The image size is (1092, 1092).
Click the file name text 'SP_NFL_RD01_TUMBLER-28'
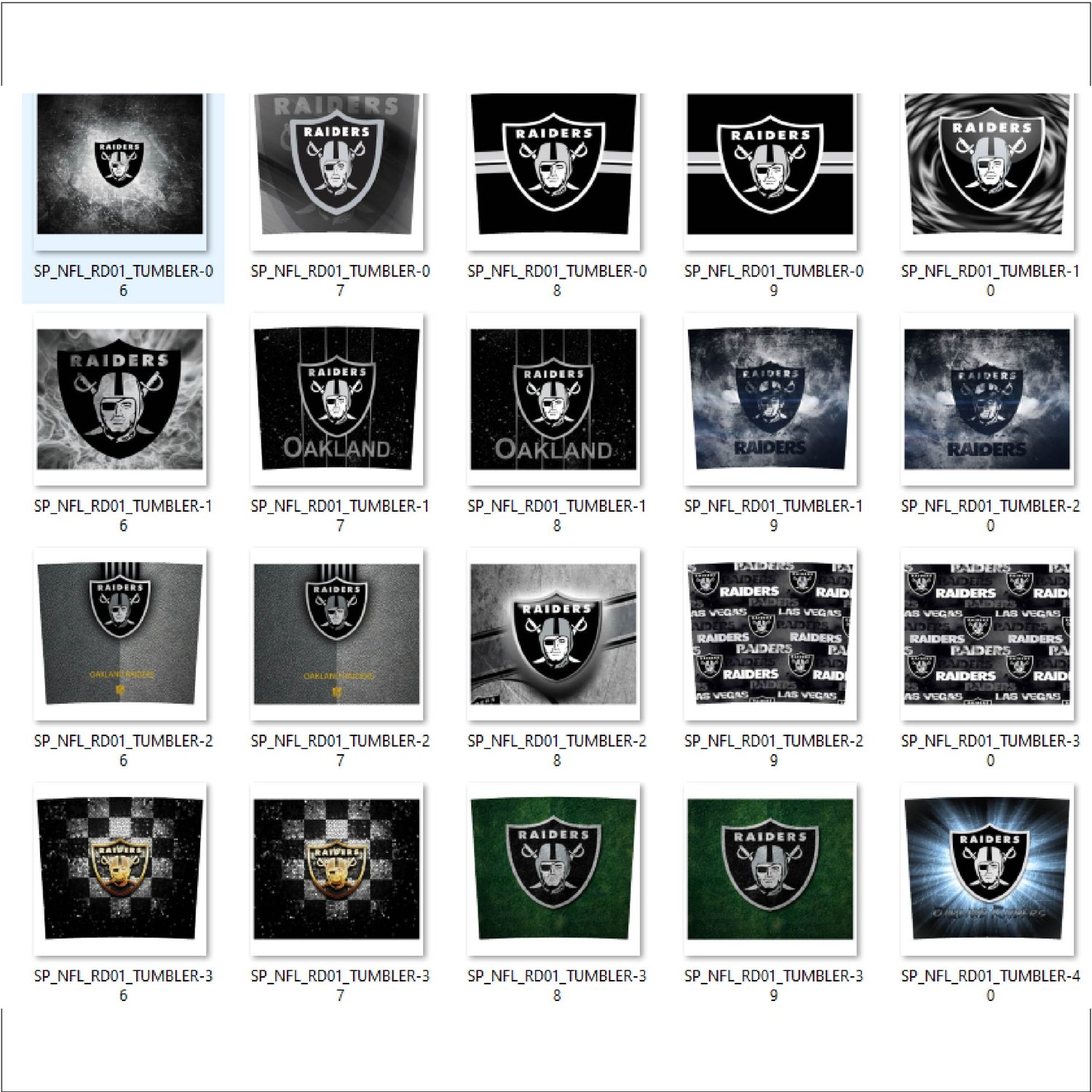557,751
